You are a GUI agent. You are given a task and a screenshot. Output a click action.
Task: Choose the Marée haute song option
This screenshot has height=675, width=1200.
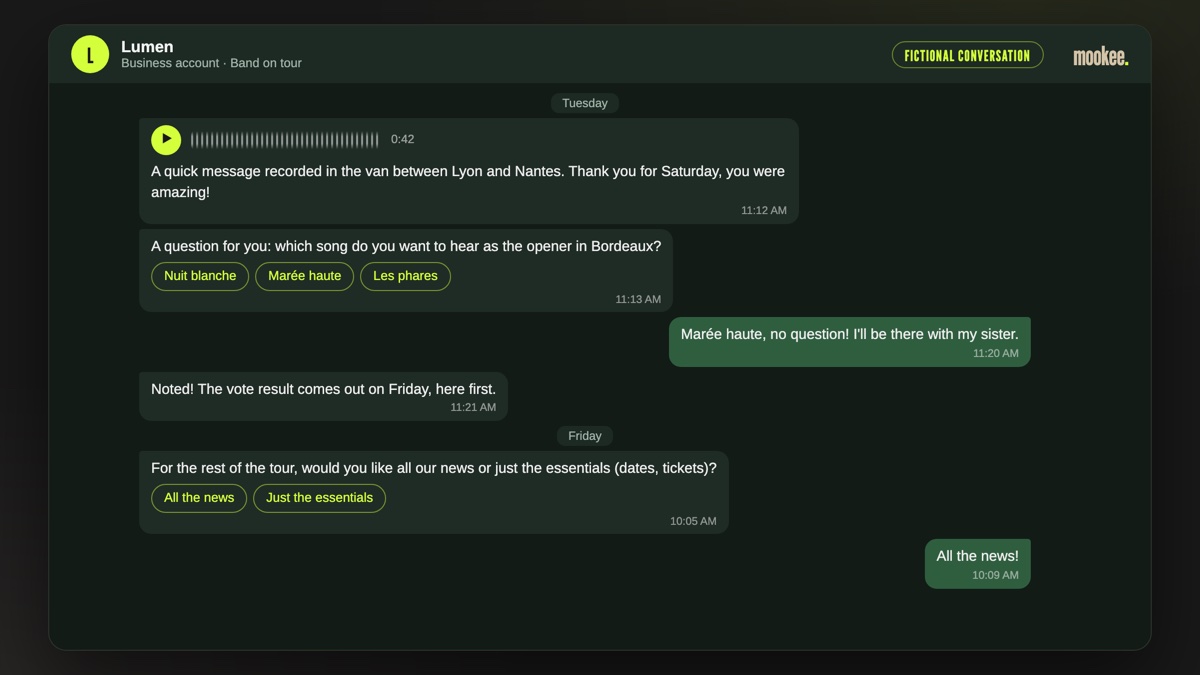(x=304, y=276)
